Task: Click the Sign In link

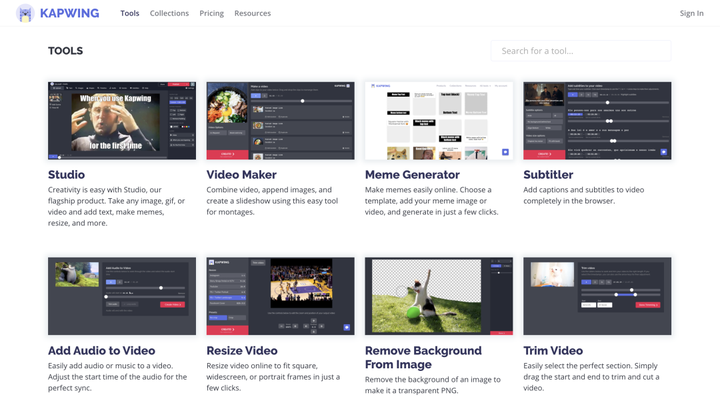Action: (692, 13)
